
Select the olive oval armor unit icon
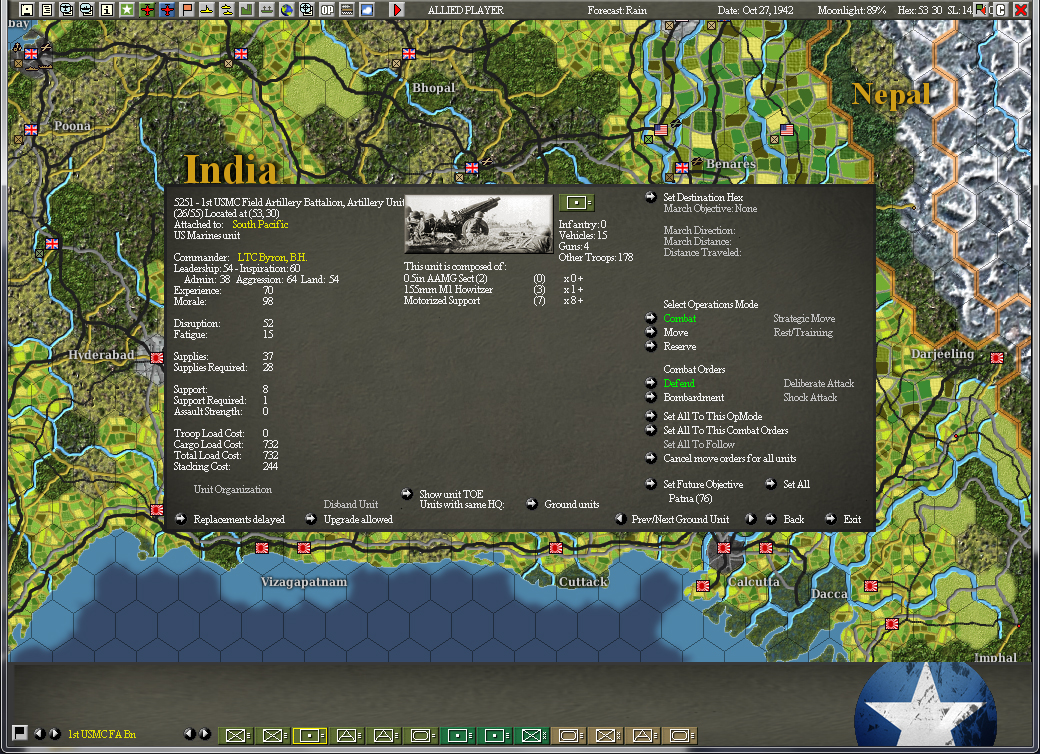coord(421,735)
